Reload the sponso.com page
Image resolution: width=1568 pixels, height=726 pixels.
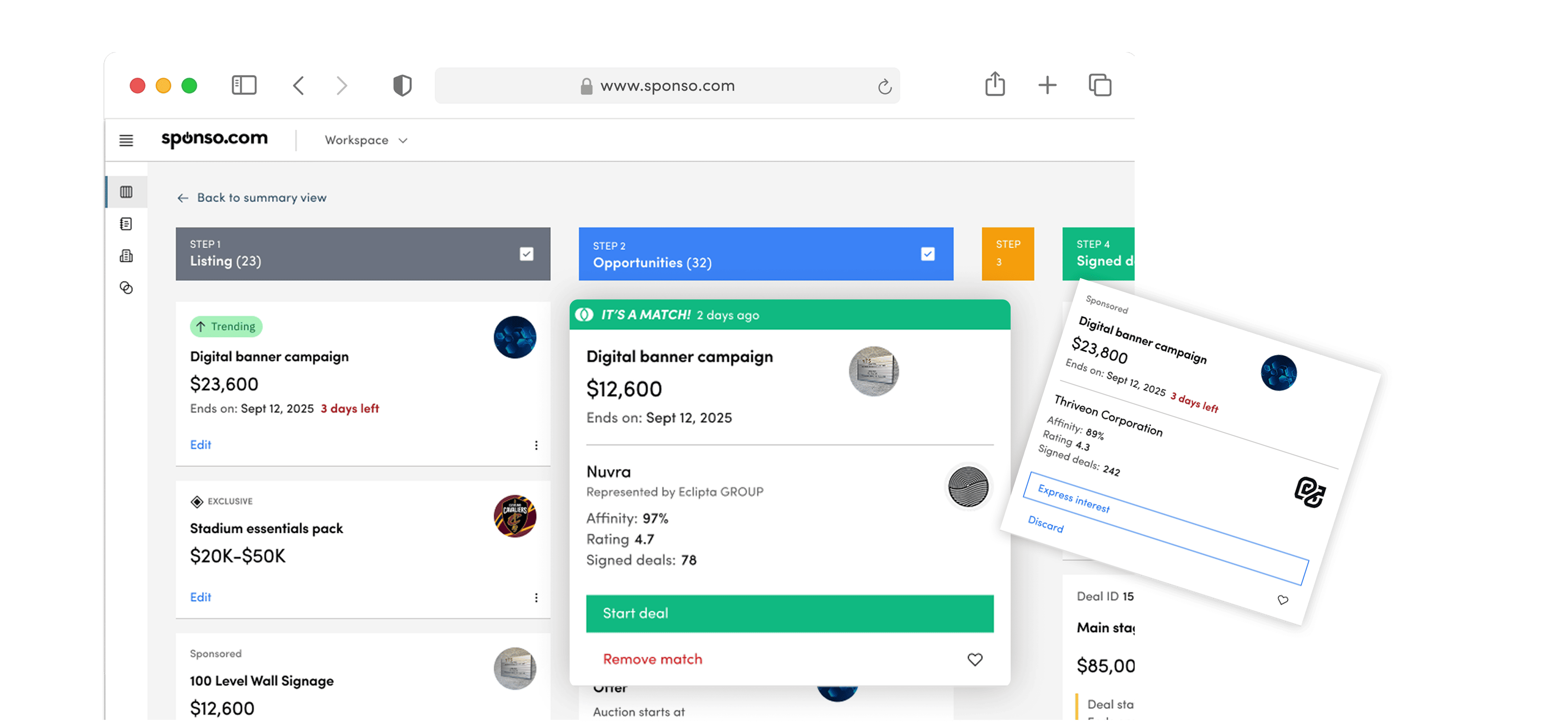point(884,87)
